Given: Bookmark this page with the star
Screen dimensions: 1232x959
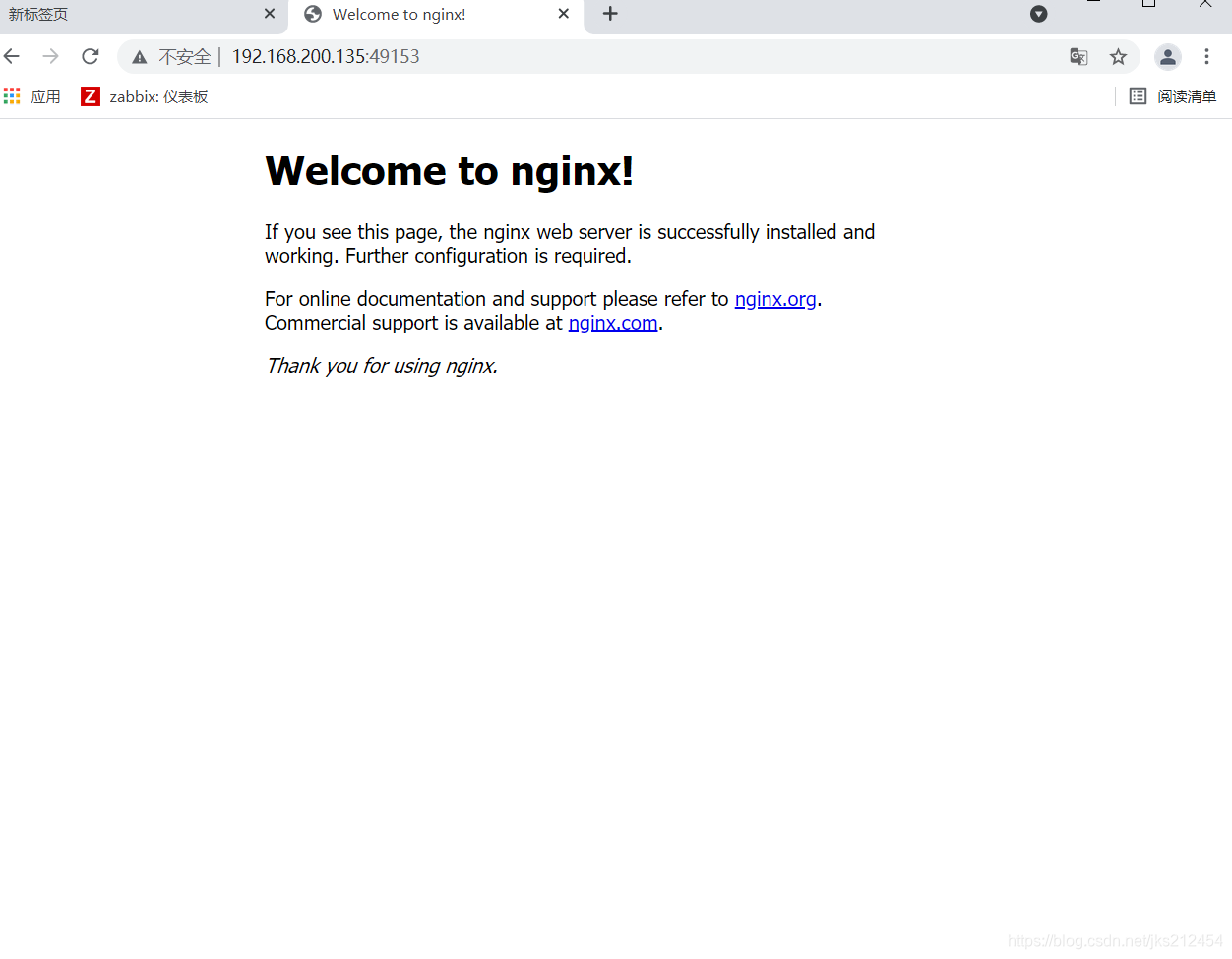Looking at the screenshot, I should 1118,57.
